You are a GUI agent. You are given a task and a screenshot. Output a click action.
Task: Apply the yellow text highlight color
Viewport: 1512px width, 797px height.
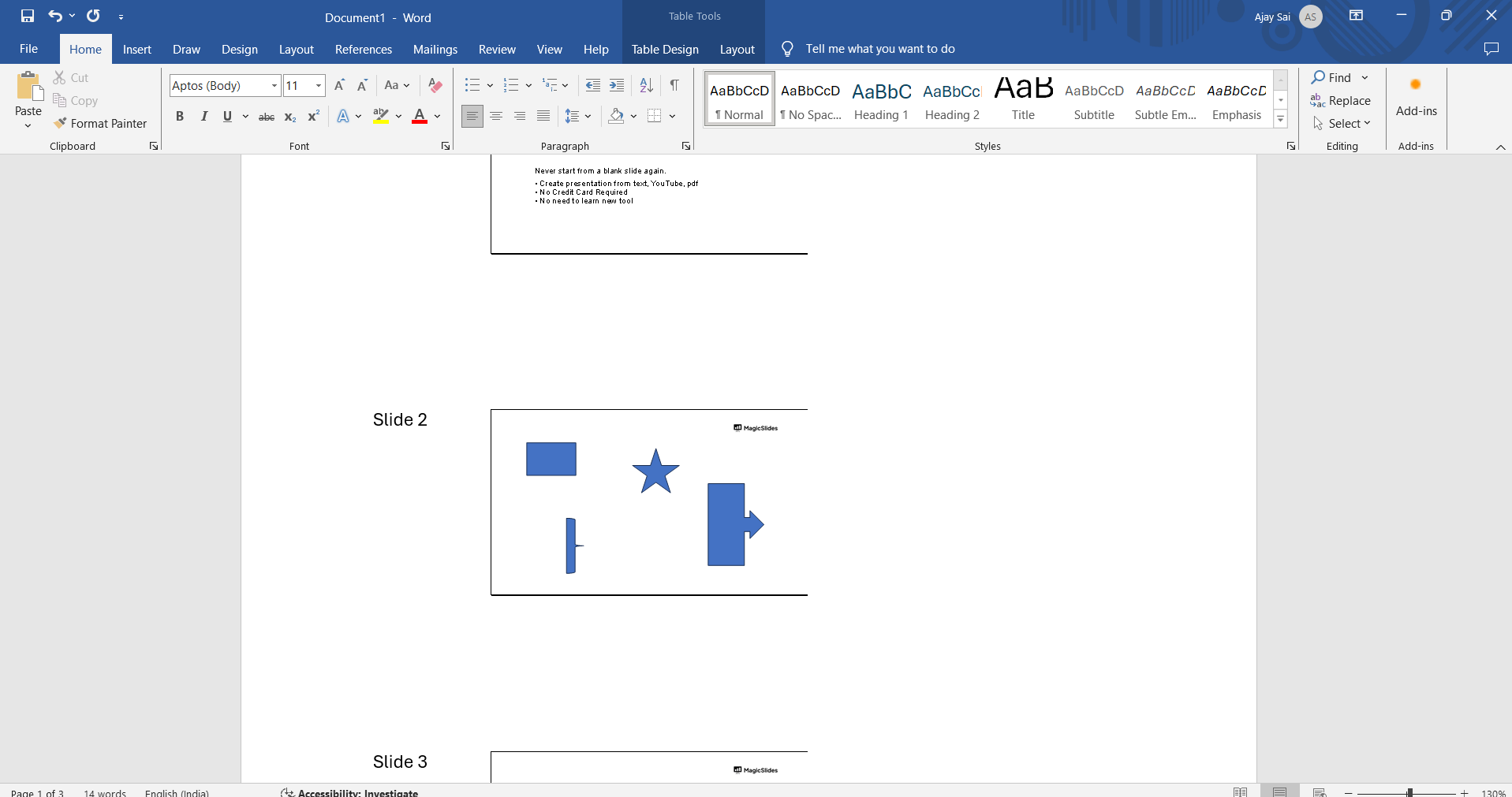tap(381, 117)
